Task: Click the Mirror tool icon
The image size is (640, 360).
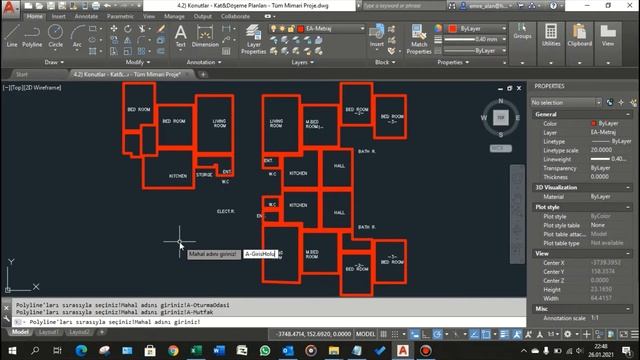Action: click(x=128, y=40)
